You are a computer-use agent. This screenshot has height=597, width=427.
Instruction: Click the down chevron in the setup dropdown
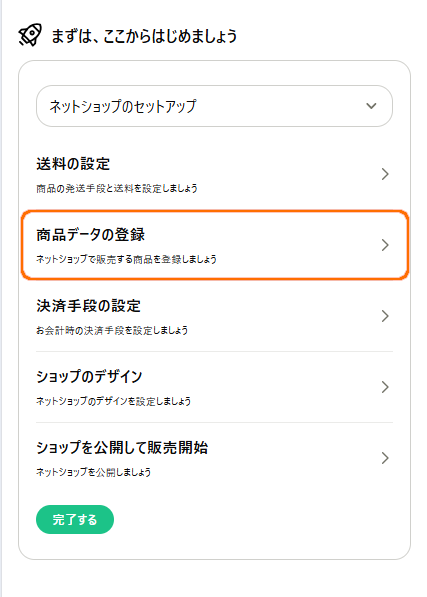[x=371, y=106]
